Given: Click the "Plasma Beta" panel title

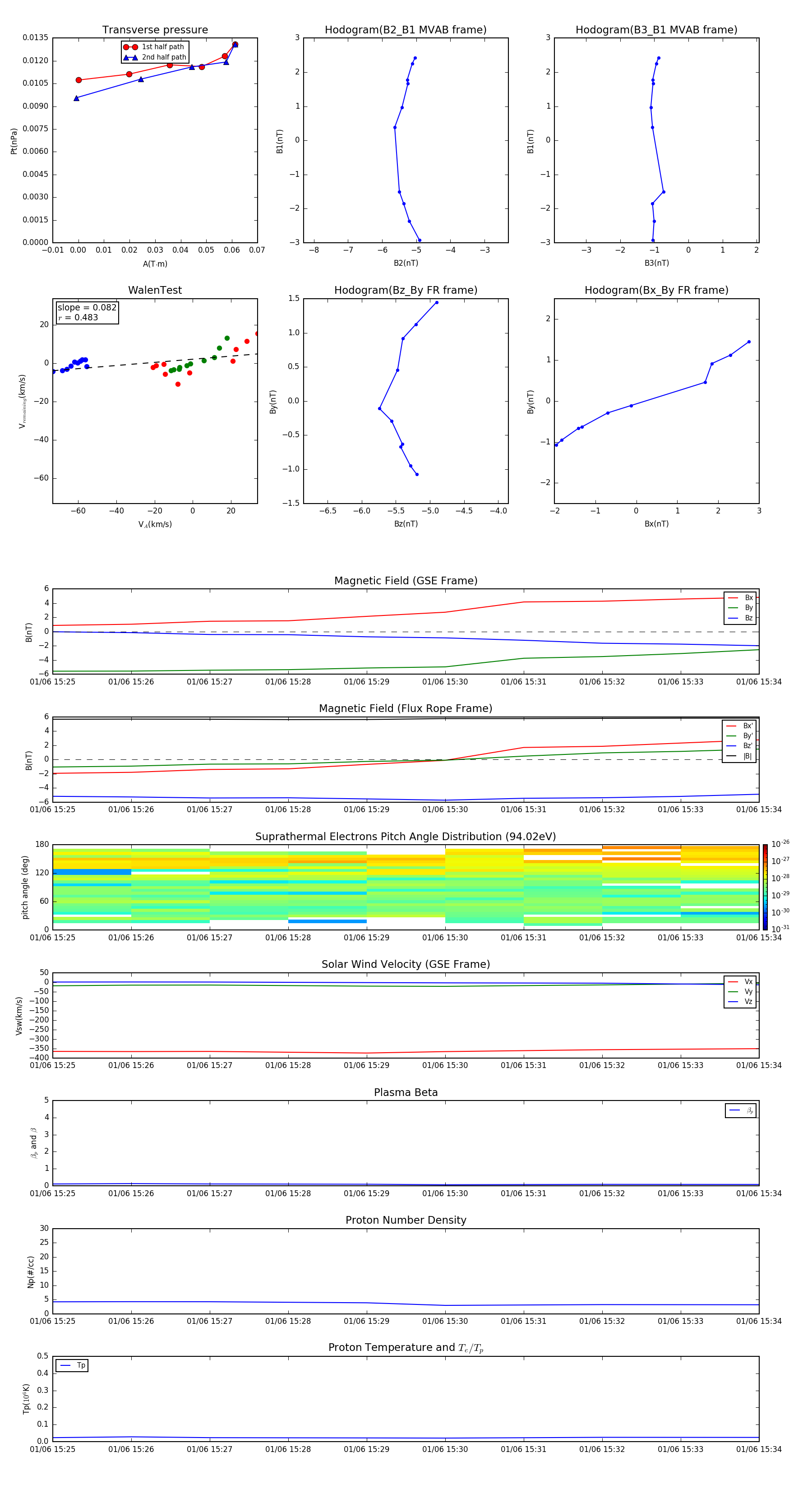Looking at the screenshot, I should [x=406, y=1093].
